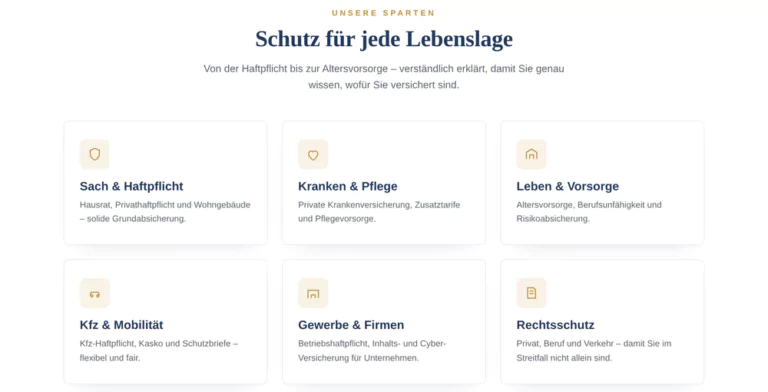Click the 'Schutz für jede Lebenslage' headline
Screen dimensions: 768x392
pyautogui.click(x=384, y=39)
